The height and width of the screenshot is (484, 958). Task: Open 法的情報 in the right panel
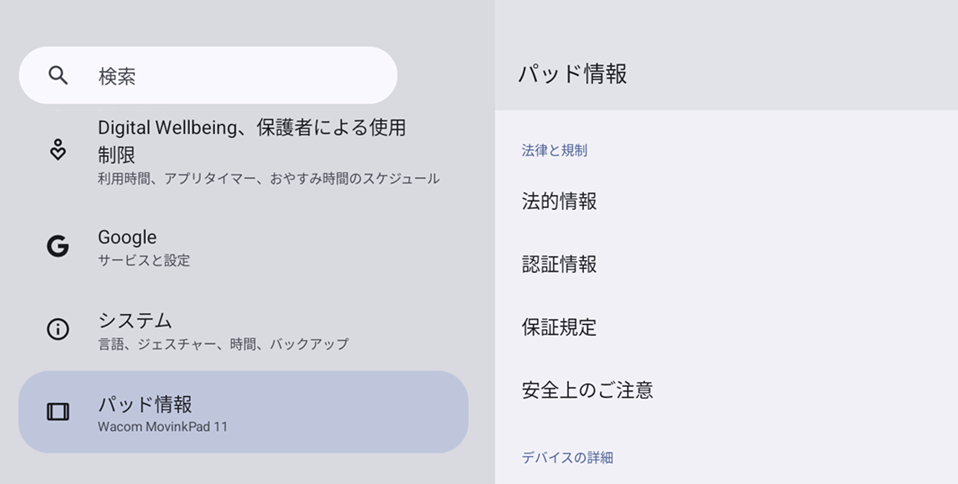(726, 201)
